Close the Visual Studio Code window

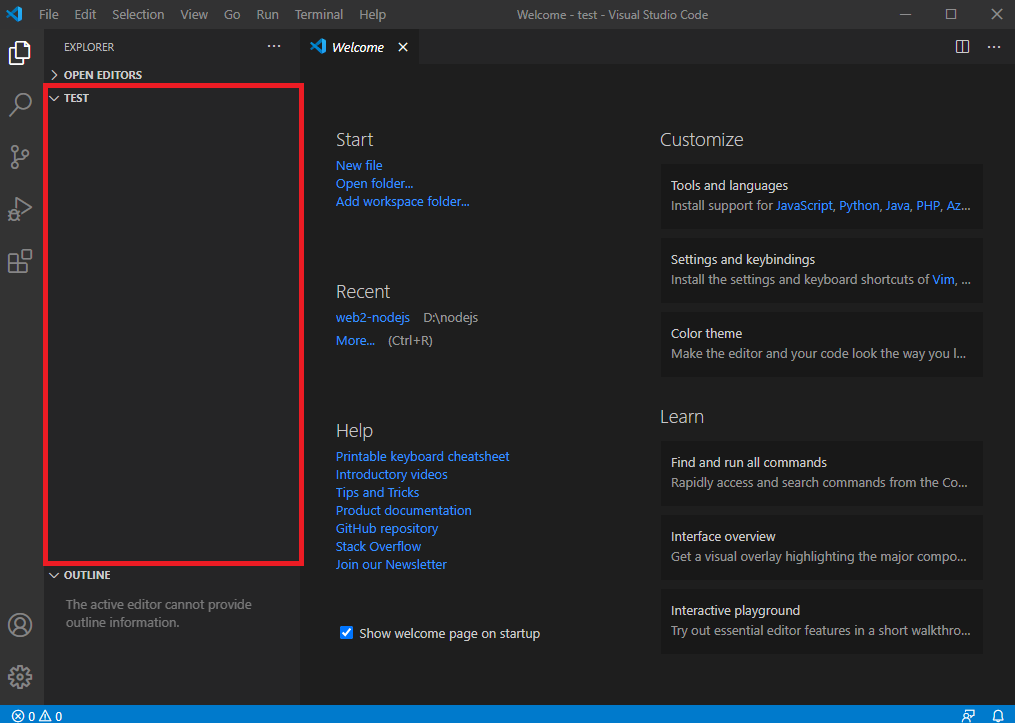pos(997,14)
